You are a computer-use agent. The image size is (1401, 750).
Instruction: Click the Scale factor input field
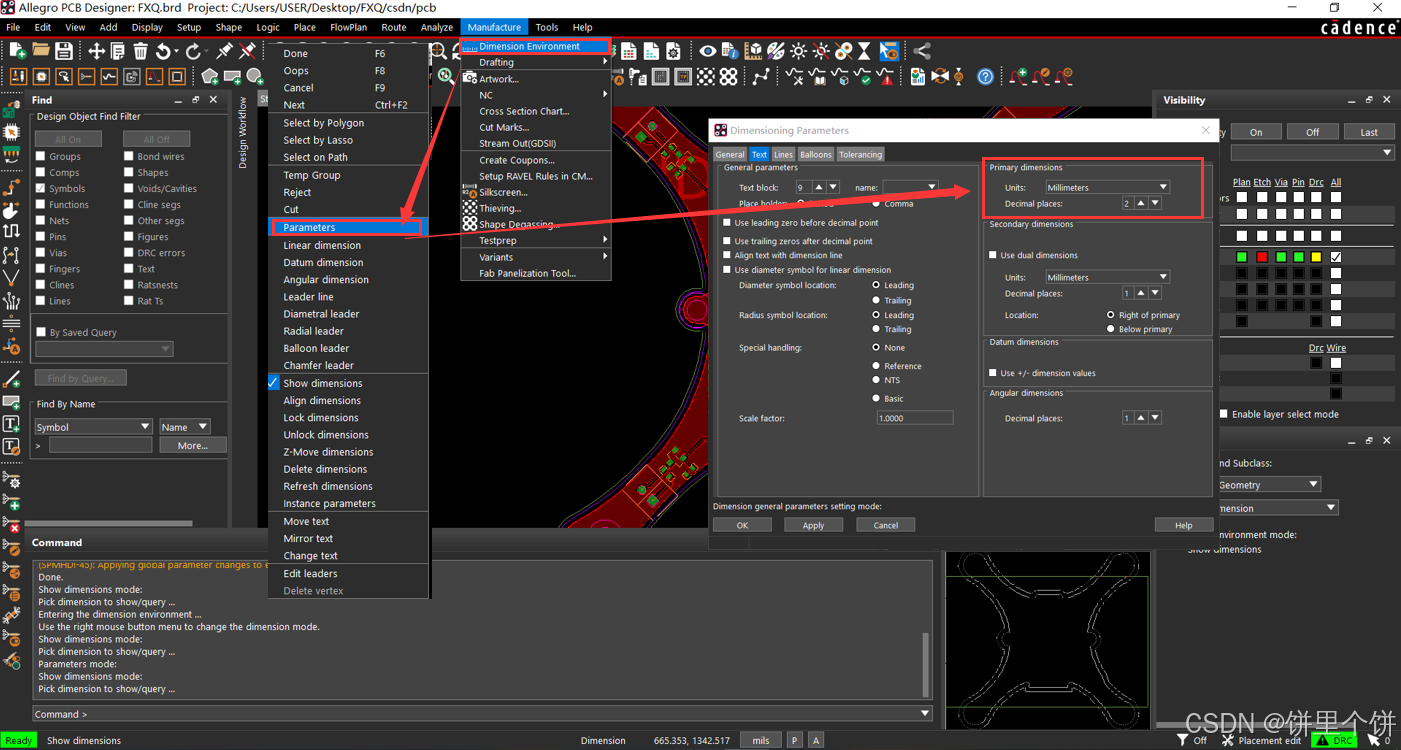[x=914, y=418]
